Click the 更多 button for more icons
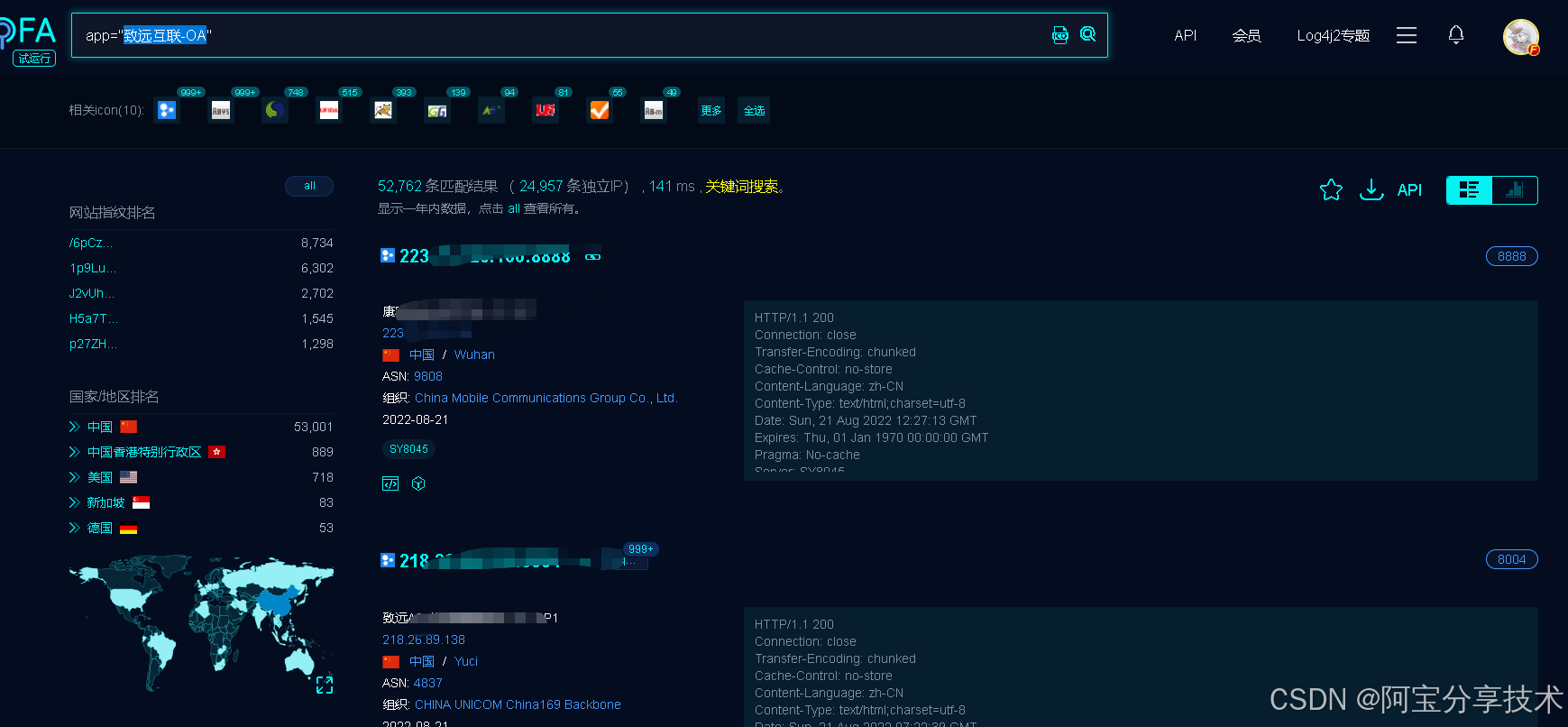1568x727 pixels. (711, 110)
